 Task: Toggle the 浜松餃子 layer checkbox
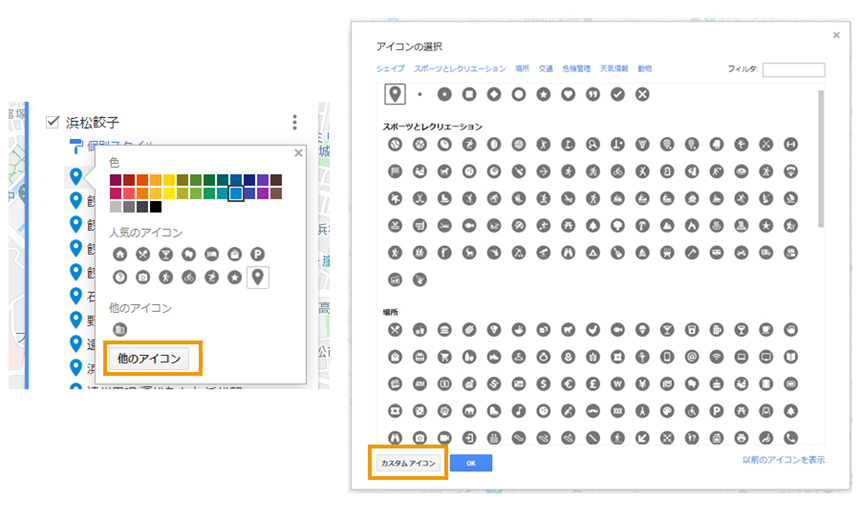tap(53, 122)
